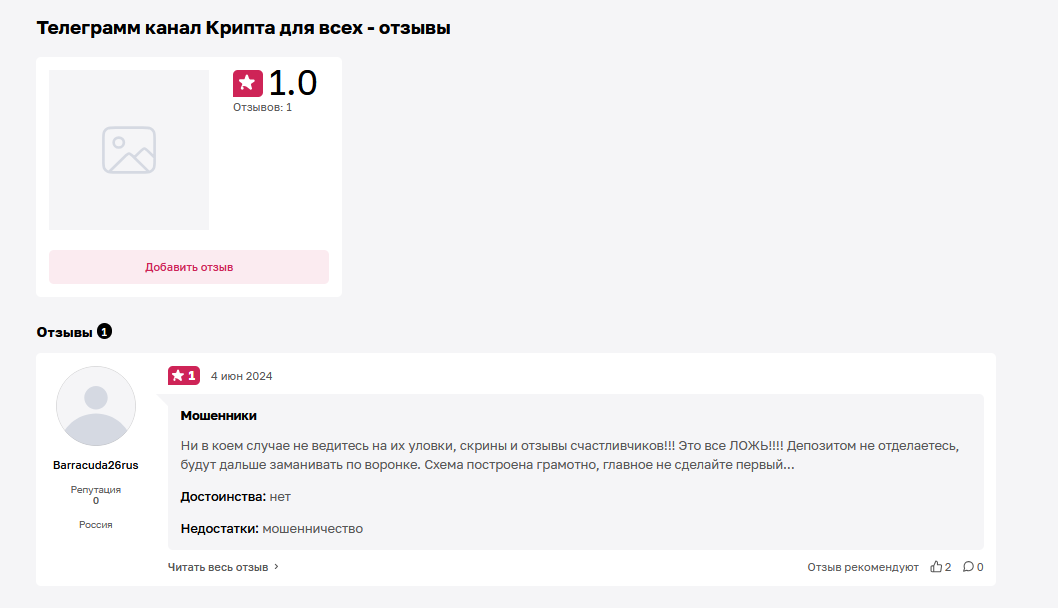Click the review body text
1058x608 pixels.
pos(569,455)
